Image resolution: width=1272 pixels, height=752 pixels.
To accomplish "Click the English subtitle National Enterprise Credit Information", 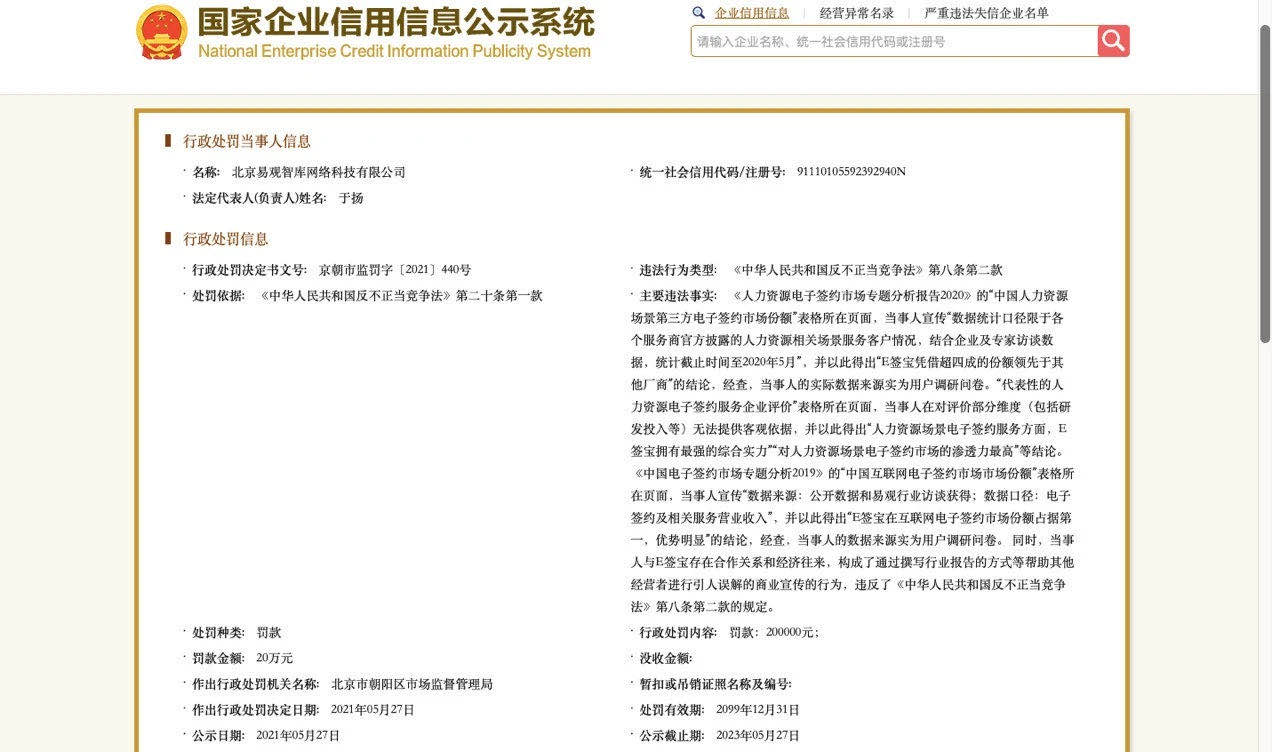I will pos(394,52).
